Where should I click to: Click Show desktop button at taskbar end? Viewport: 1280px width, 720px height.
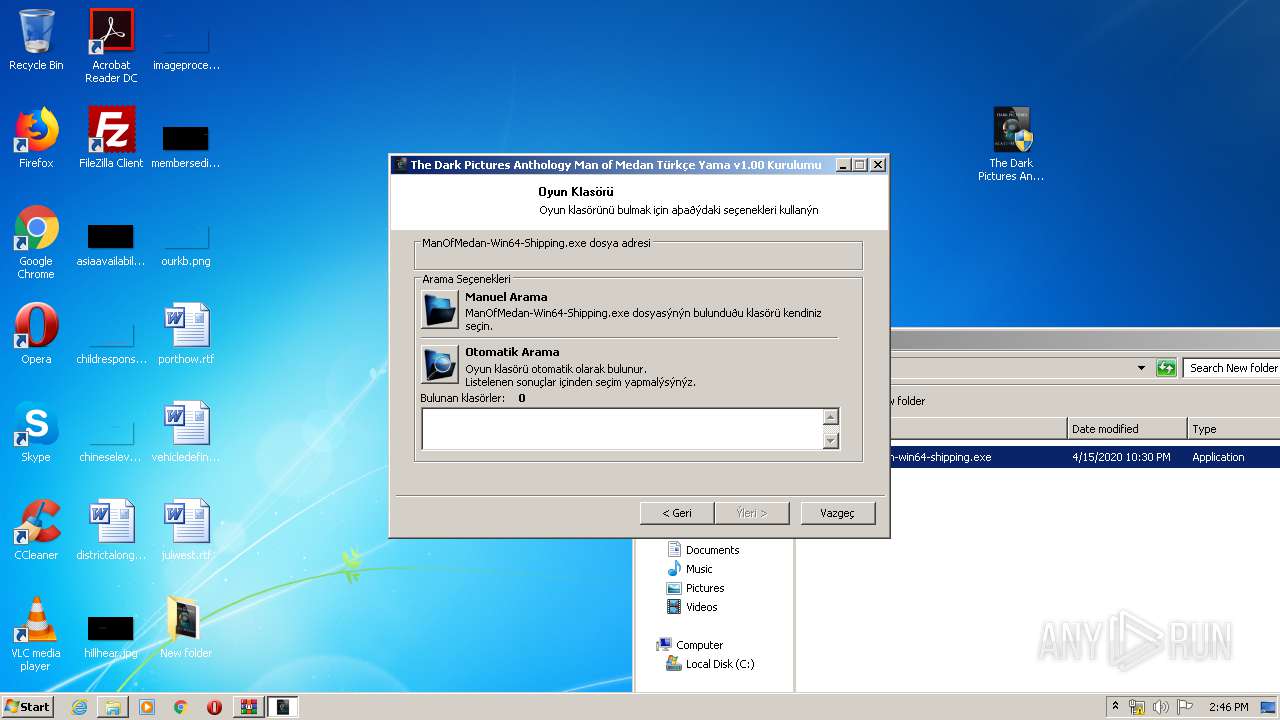pos(1269,707)
